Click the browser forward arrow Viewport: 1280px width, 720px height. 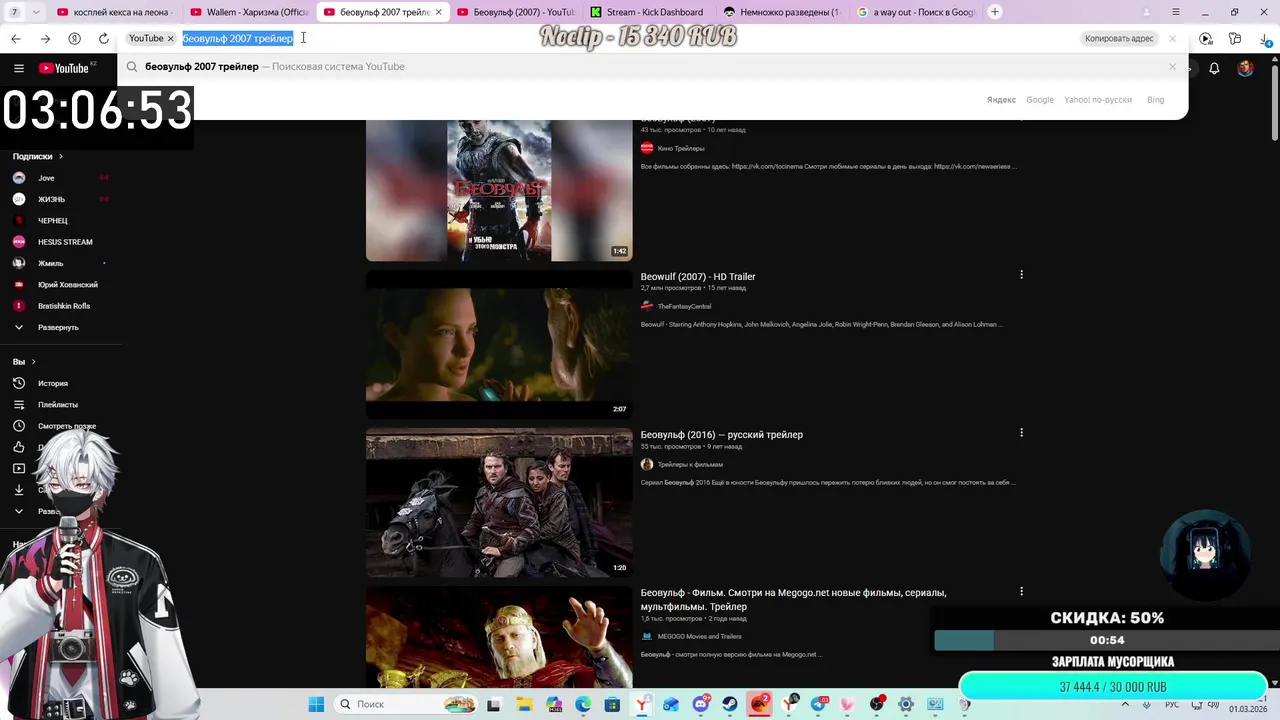tap(45, 38)
